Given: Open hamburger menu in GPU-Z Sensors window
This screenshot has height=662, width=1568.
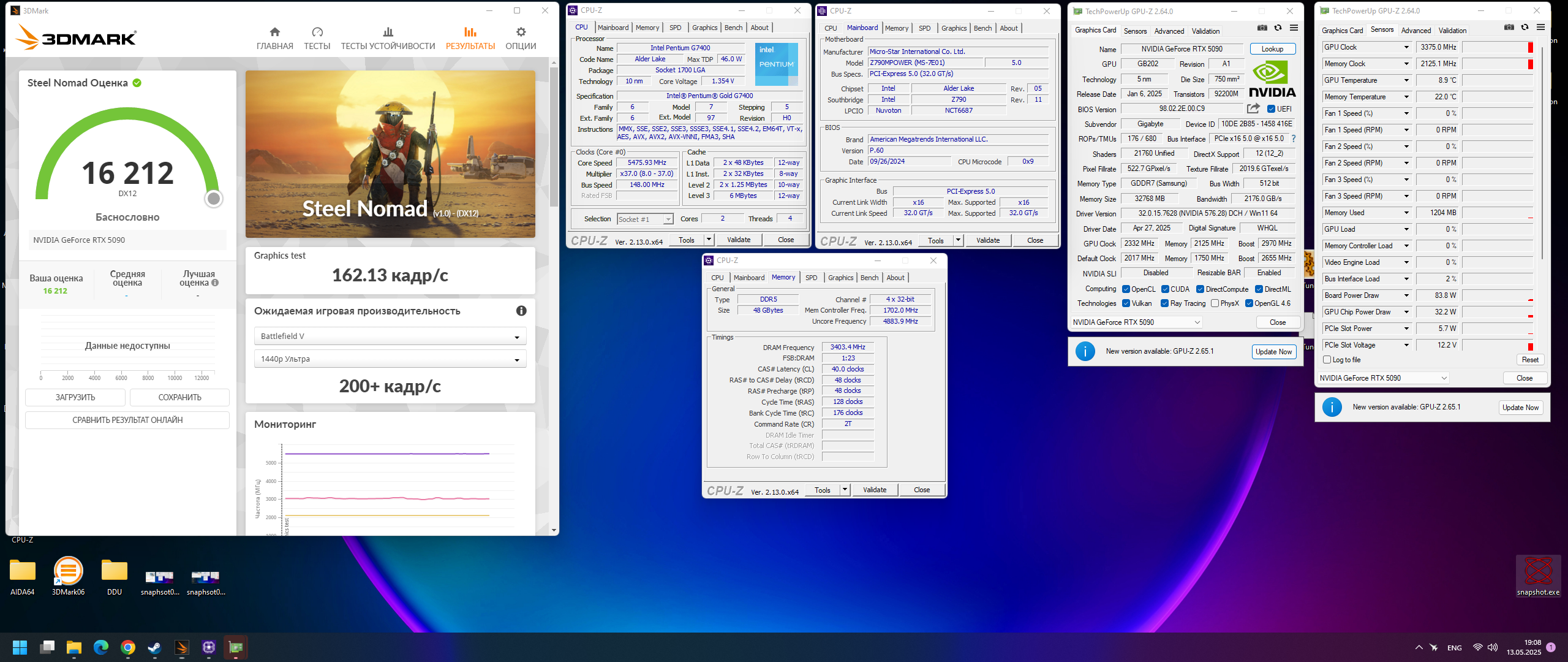Looking at the screenshot, I should tap(1540, 27).
